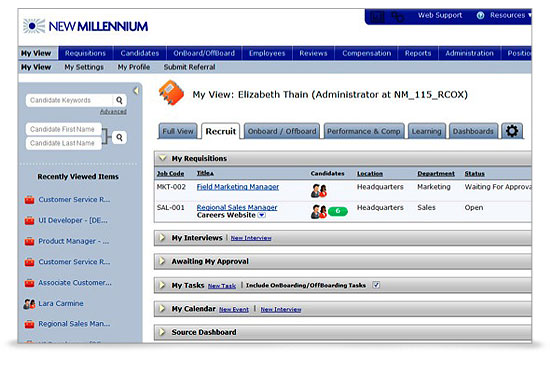Click the New Task link
This screenshot has height=367, width=550.
[x=222, y=286]
